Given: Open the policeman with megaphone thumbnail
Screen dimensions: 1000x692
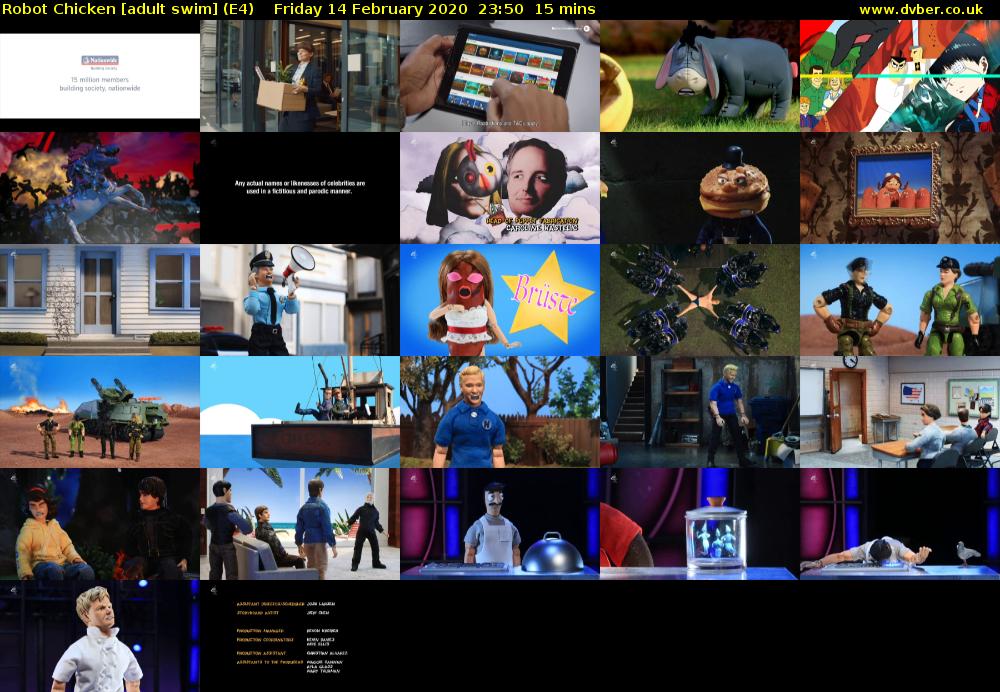Looking at the screenshot, I should pyautogui.click(x=300, y=300).
